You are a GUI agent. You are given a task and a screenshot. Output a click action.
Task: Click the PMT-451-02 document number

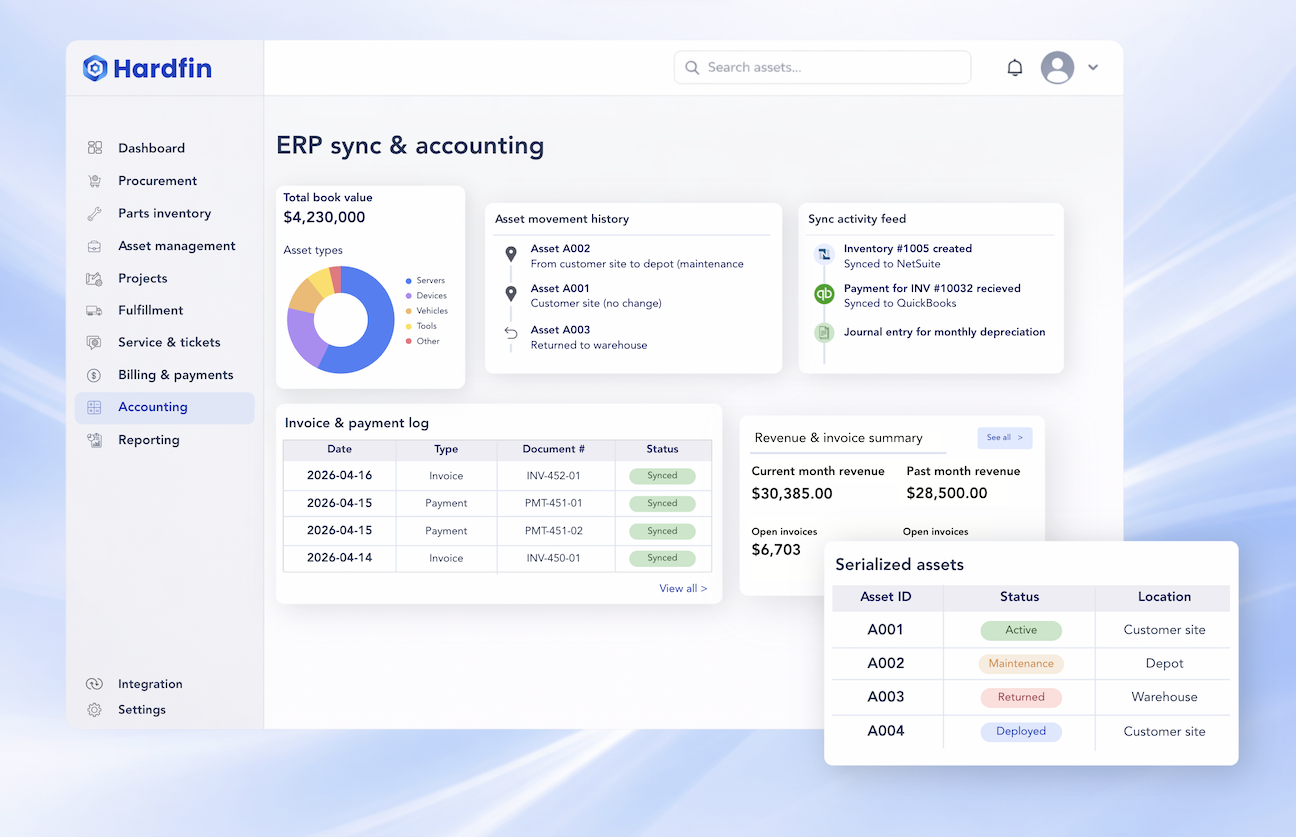click(553, 531)
